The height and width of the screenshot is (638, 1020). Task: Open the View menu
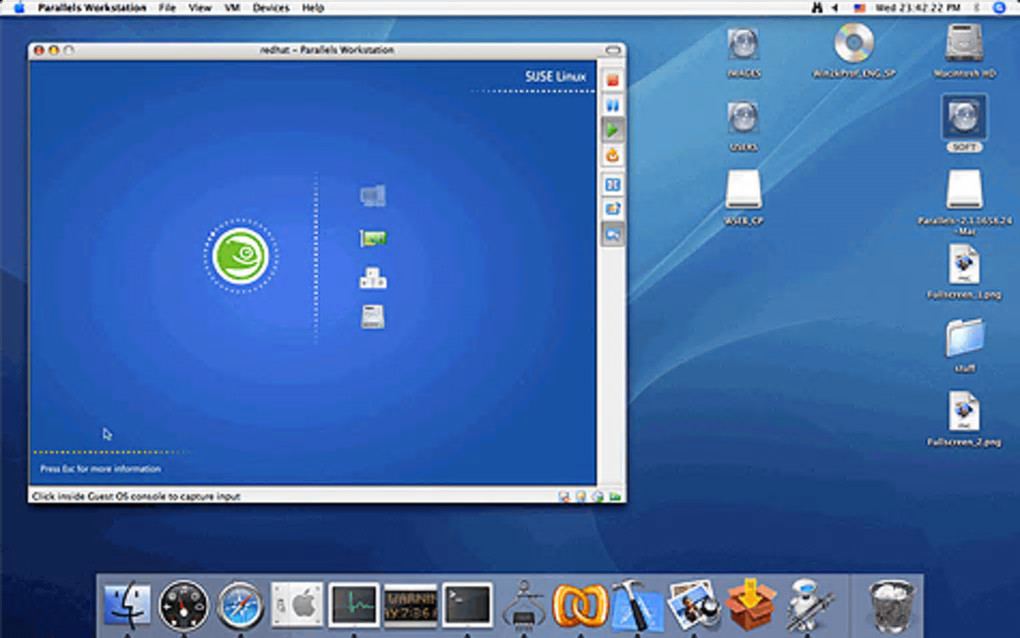click(x=200, y=8)
